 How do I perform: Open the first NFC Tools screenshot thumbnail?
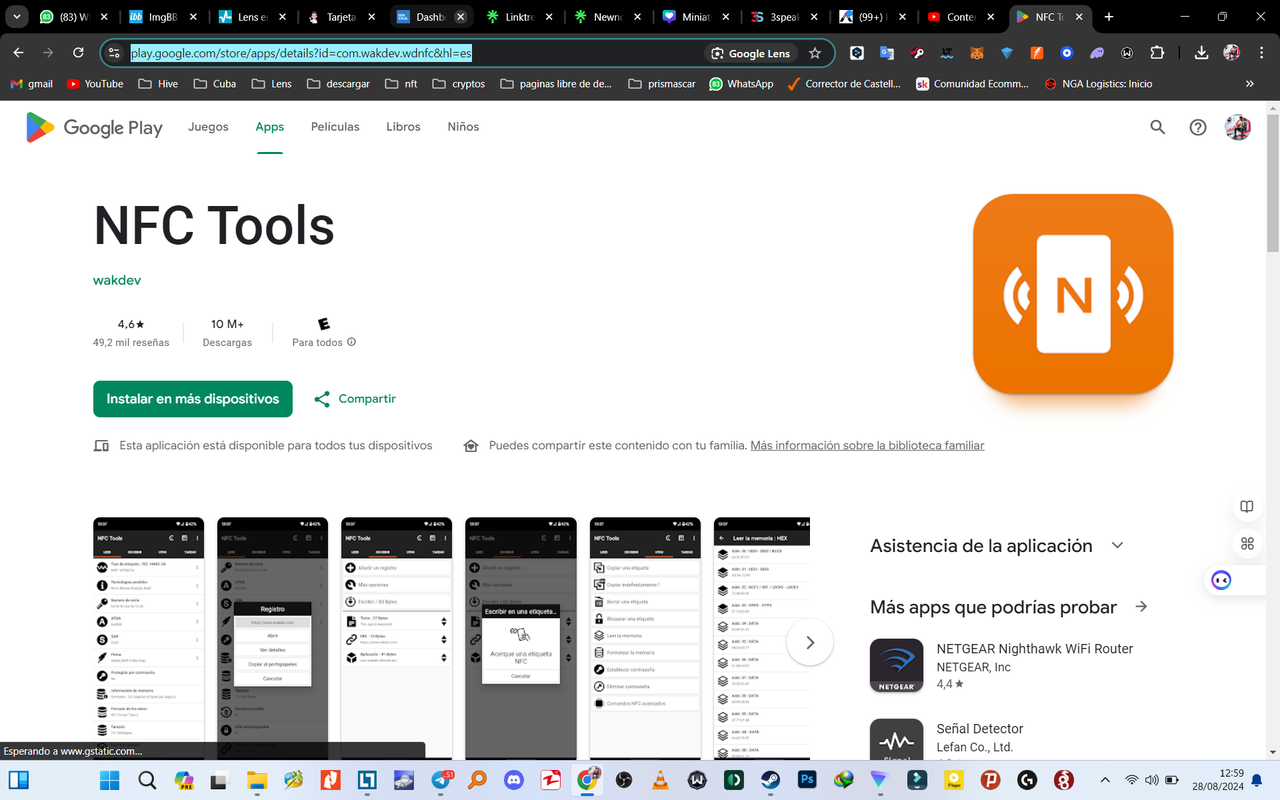pyautogui.click(x=148, y=638)
